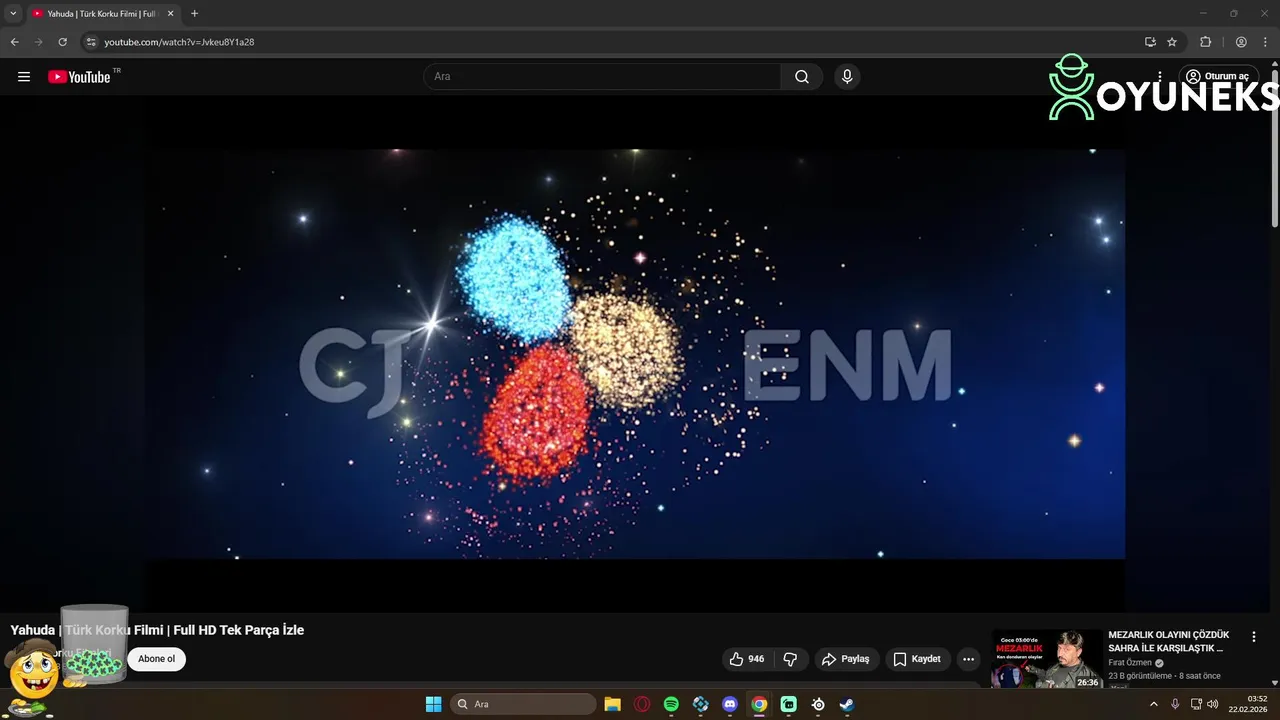The width and height of the screenshot is (1280, 720).
Task: Open the Chrome extensions puzzle icon
Action: pyautogui.click(x=1205, y=42)
